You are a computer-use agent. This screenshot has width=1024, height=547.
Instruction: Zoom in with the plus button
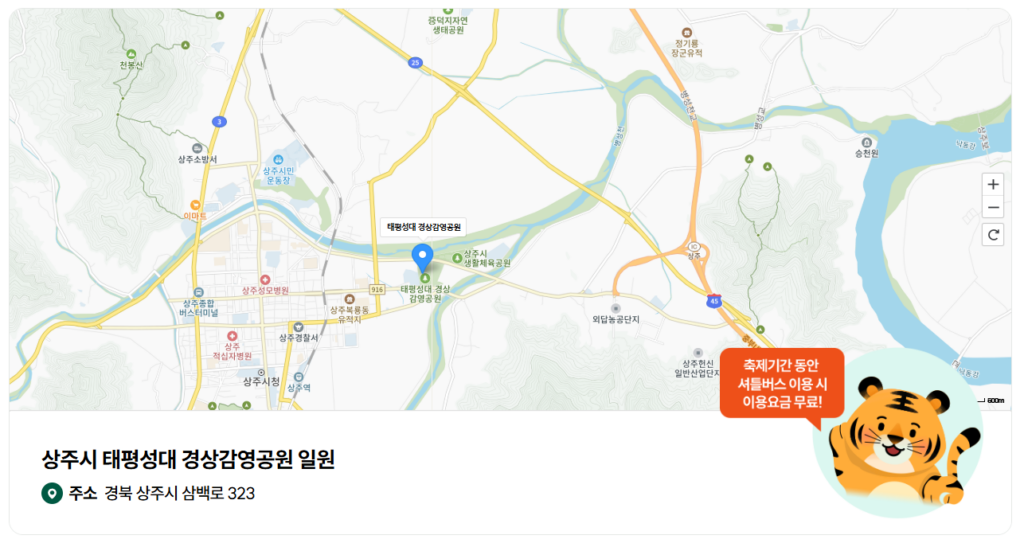coord(993,185)
